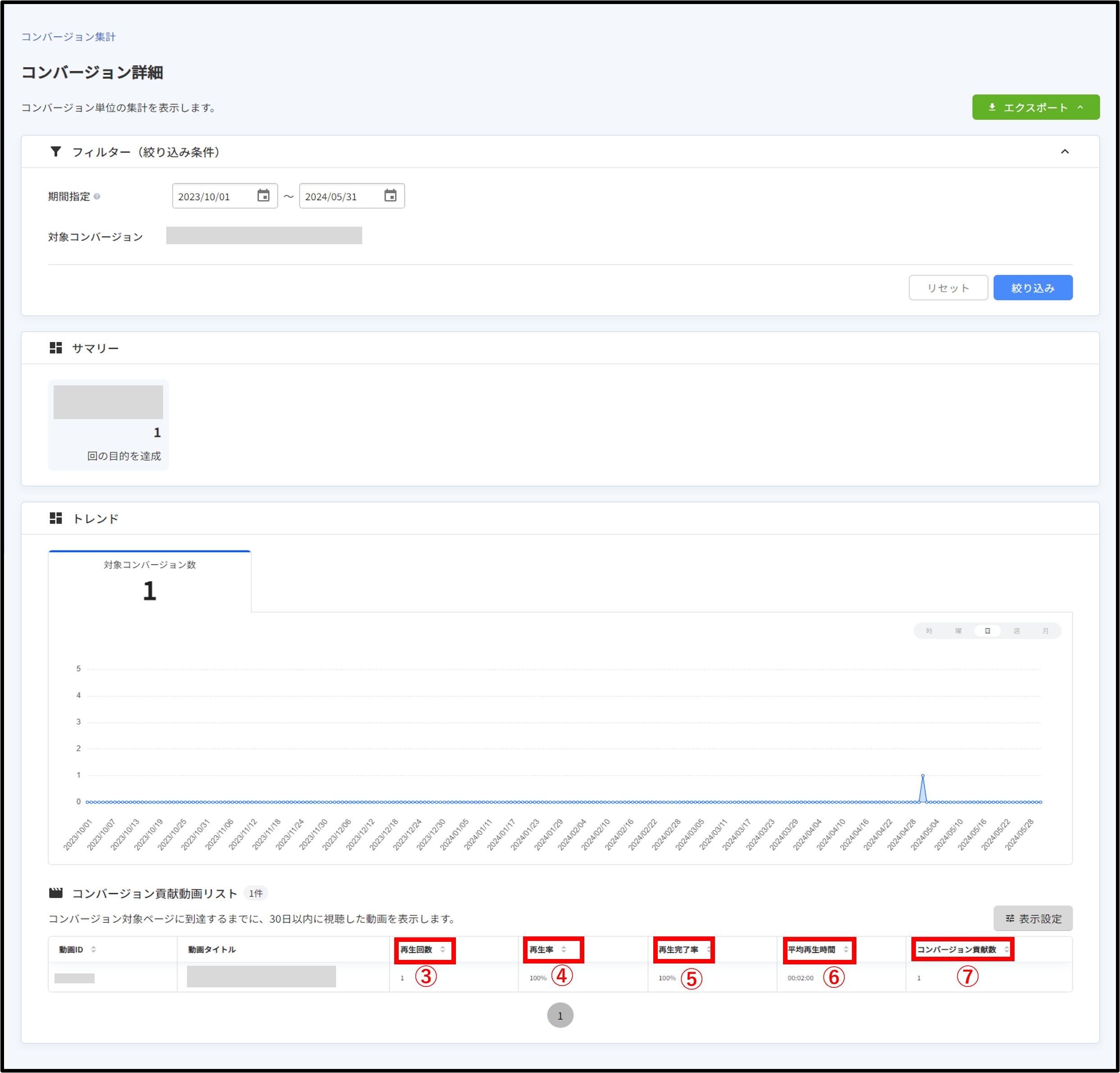Open the エクスポート dropdown button
This screenshot has height=1073, width=1120.
coord(1035,107)
